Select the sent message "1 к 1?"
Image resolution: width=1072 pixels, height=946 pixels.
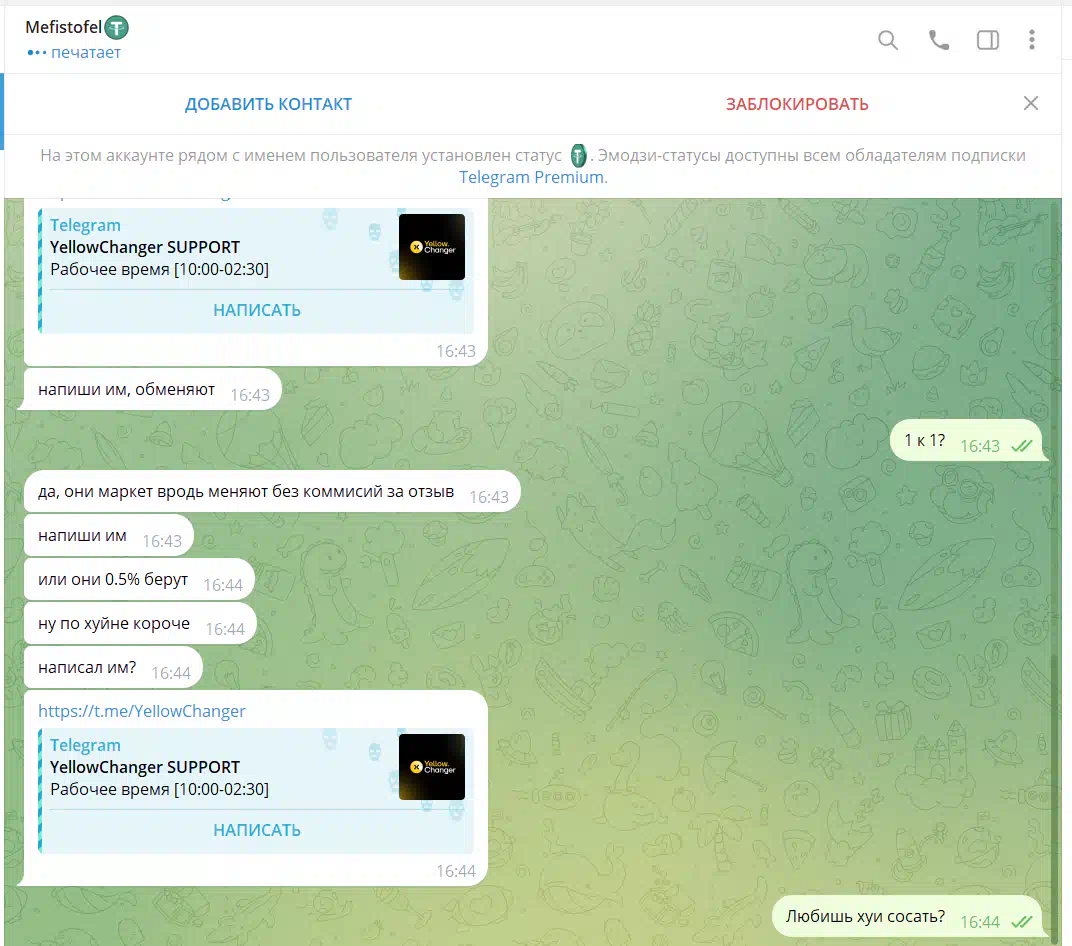[x=924, y=440]
